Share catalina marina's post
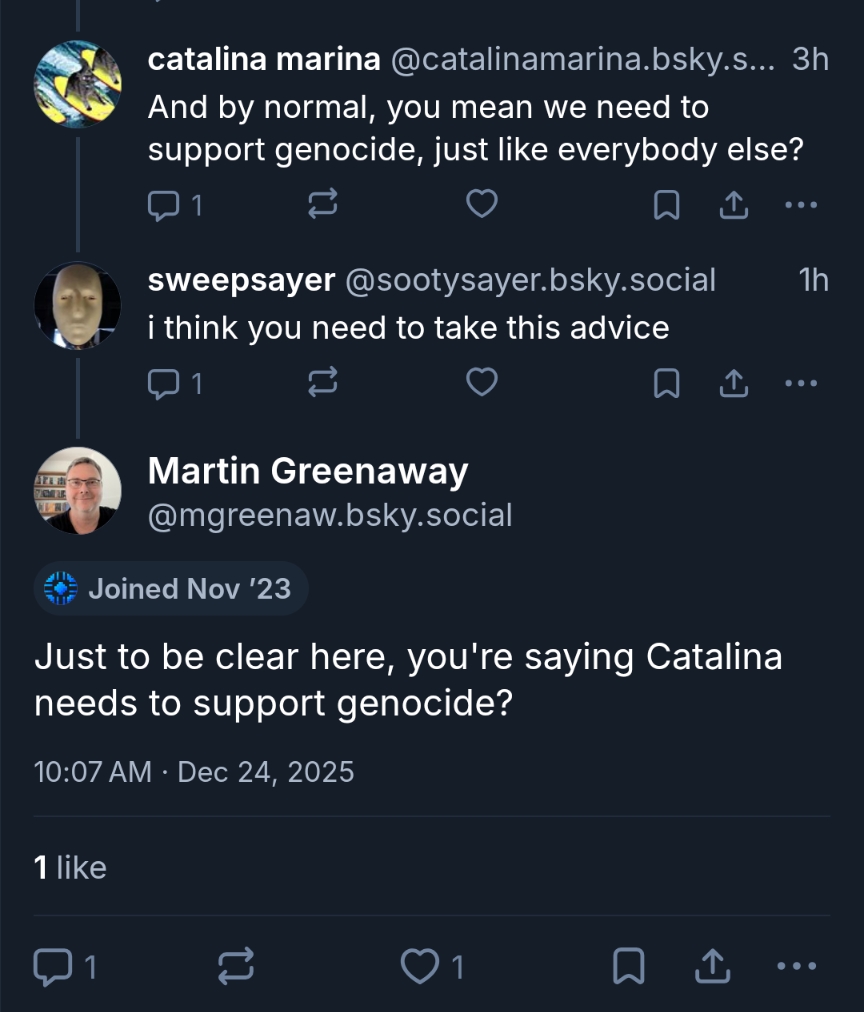 point(733,205)
